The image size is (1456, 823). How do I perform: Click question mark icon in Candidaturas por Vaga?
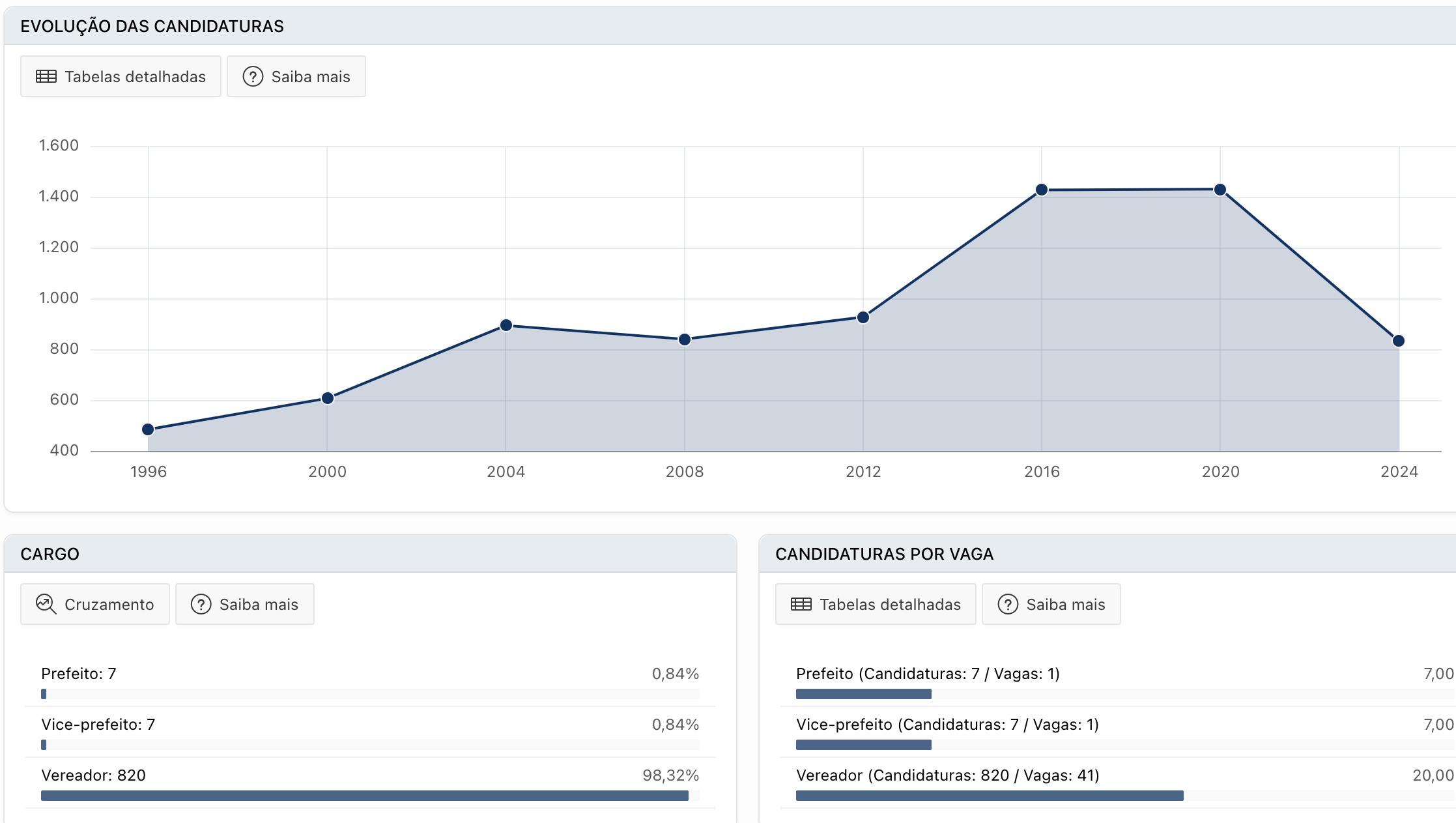[x=1008, y=605]
